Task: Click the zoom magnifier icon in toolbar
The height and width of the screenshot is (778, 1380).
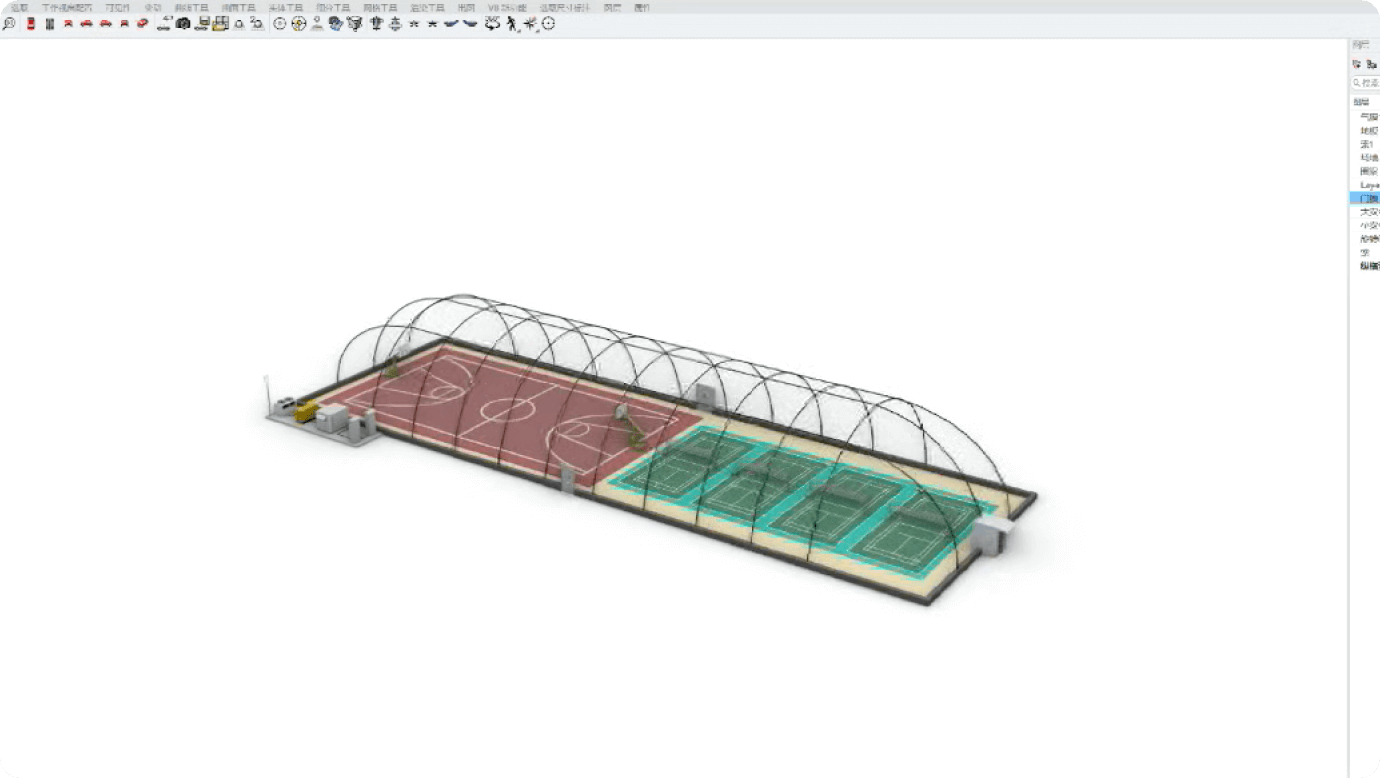Action: coord(9,23)
